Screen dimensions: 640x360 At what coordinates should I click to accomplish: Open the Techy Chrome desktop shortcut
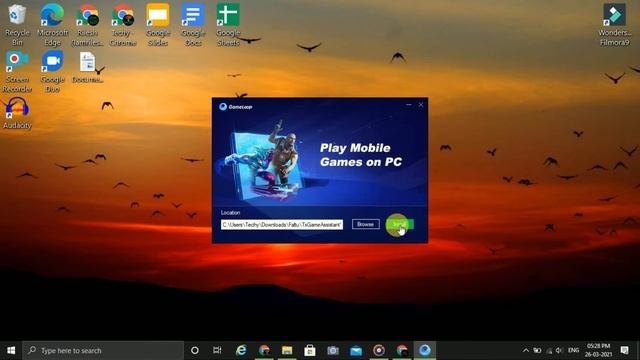pyautogui.click(x=122, y=24)
